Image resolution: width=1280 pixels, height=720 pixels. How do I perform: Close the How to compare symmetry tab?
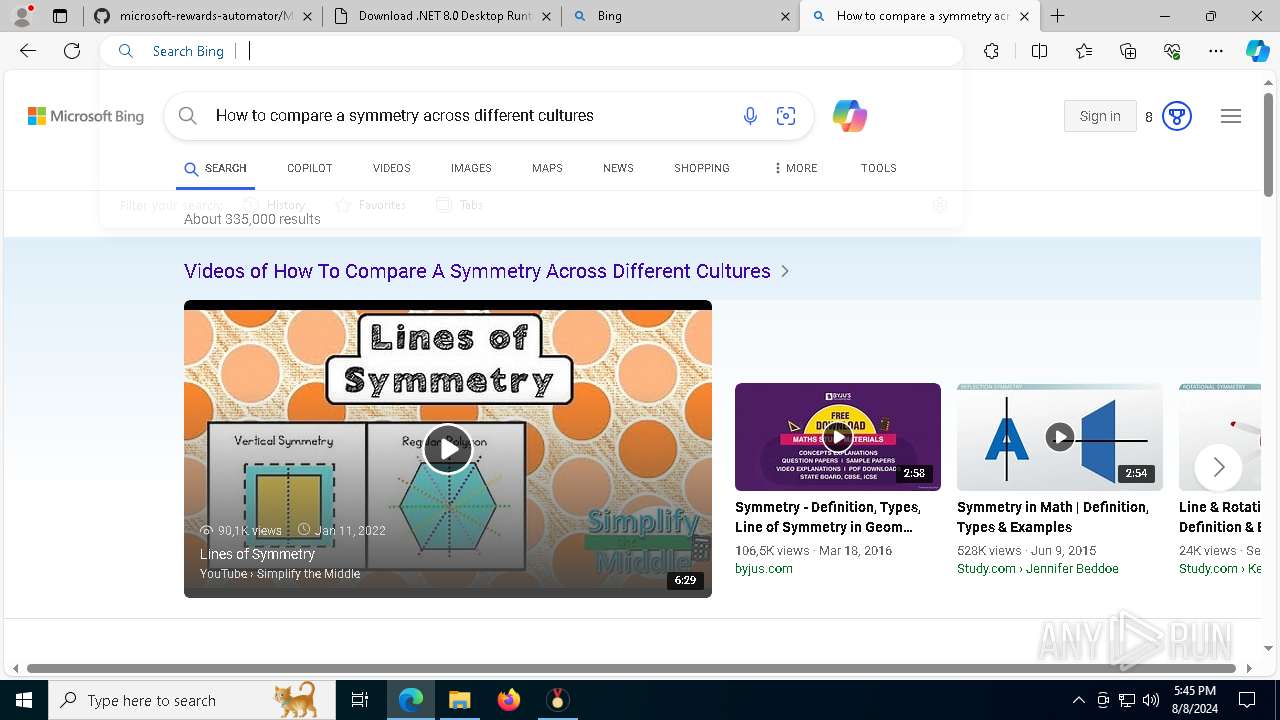[x=1024, y=16]
